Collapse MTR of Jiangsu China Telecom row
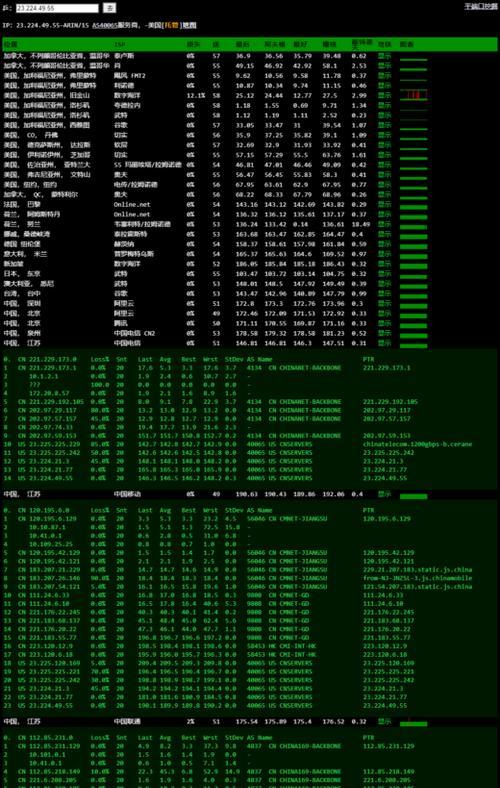 (x=384, y=343)
